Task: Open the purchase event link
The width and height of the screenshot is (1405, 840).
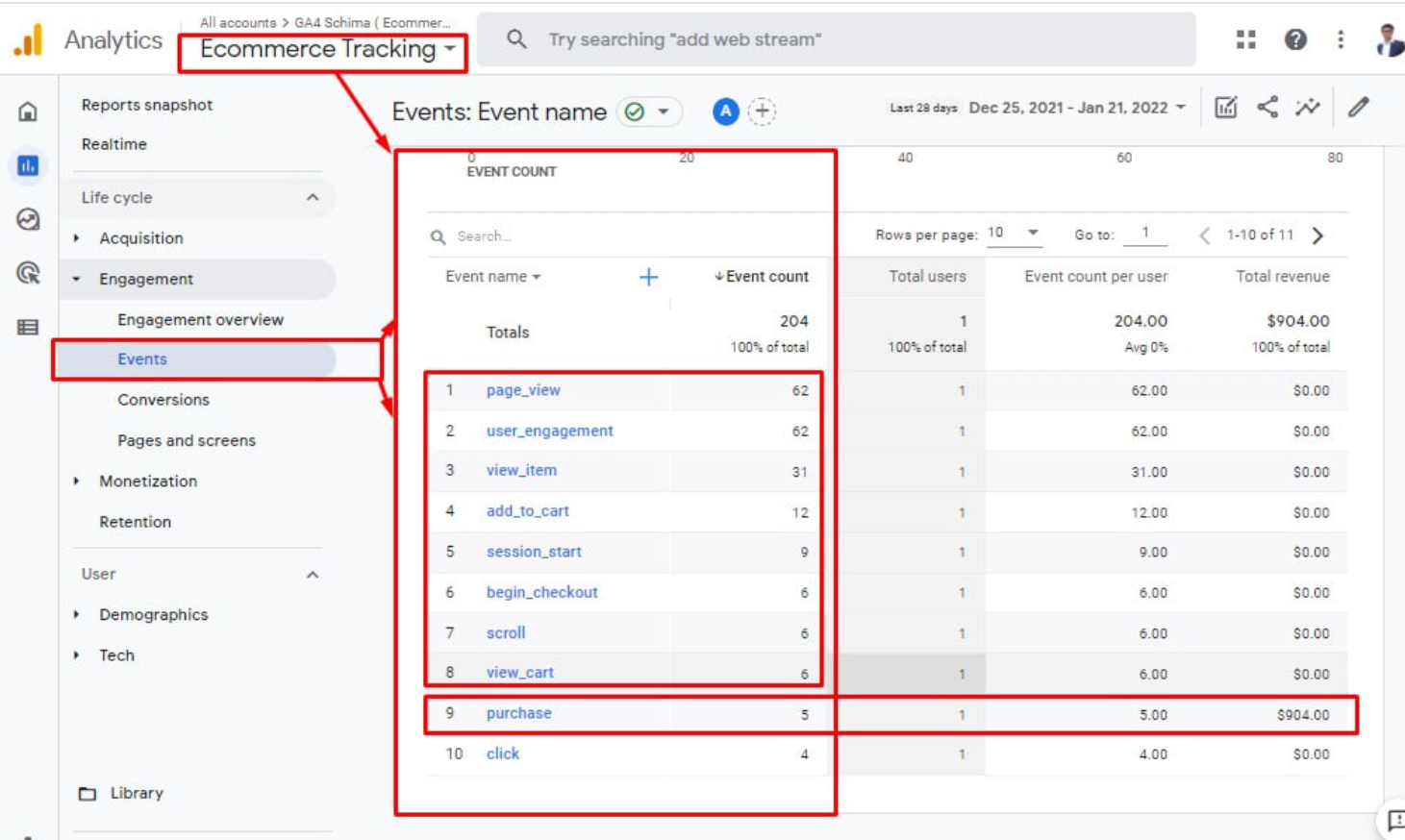Action: tap(518, 713)
